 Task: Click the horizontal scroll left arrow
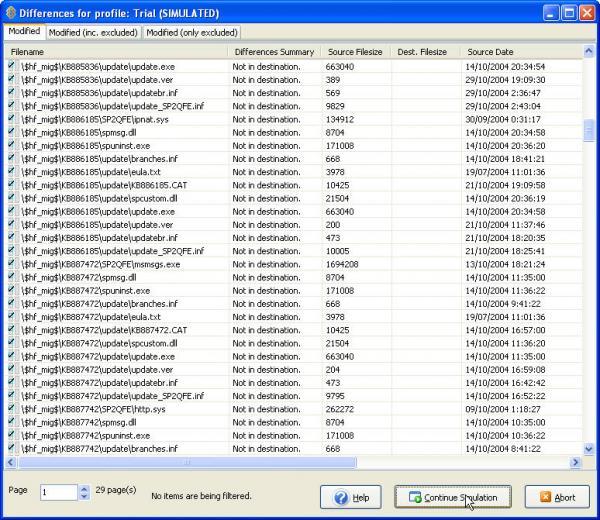11,462
